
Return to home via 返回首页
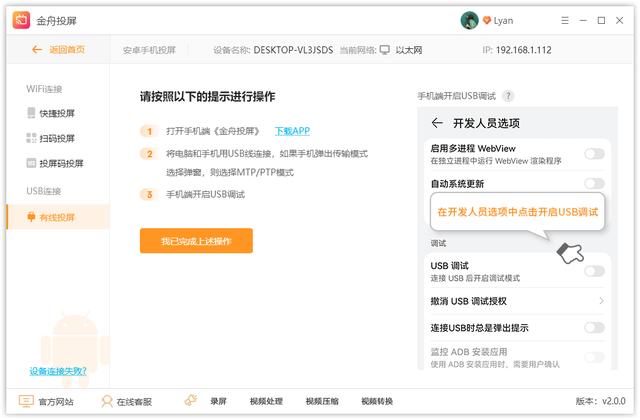pos(67,50)
